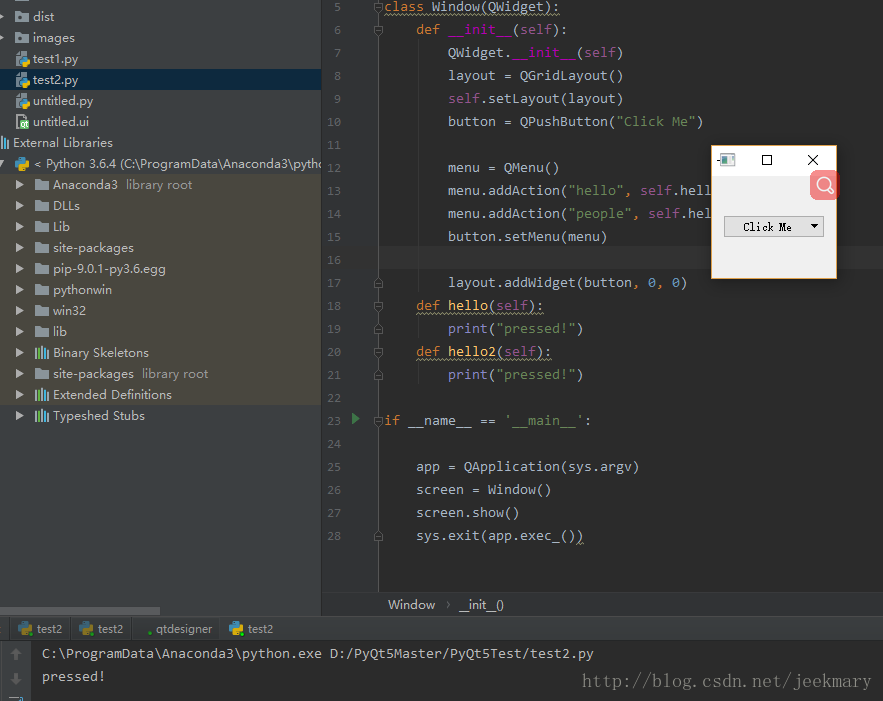The height and width of the screenshot is (701, 883).
Task: Open the dist folder icon
Action: (x=22, y=17)
